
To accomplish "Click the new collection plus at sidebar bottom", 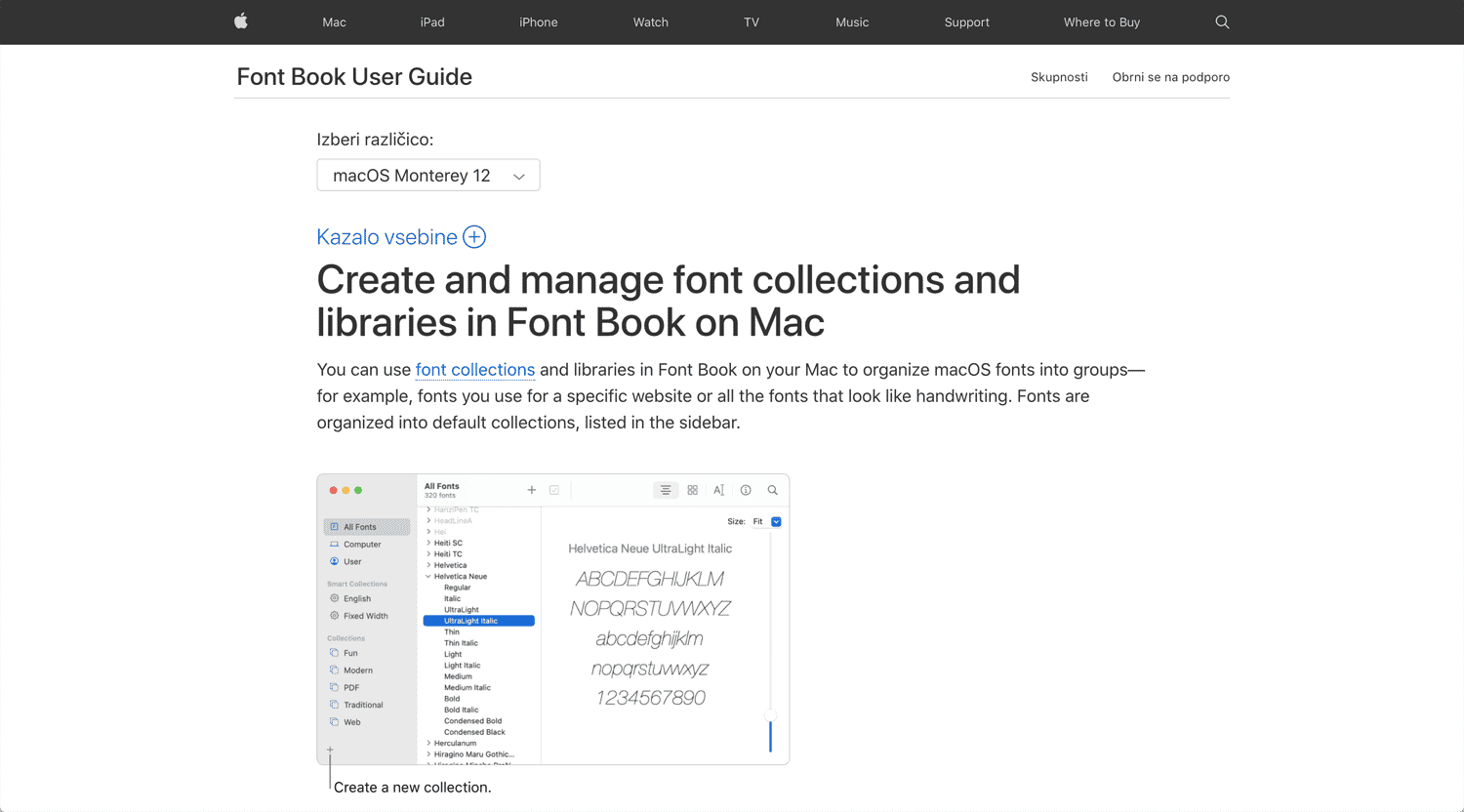I will 330,751.
